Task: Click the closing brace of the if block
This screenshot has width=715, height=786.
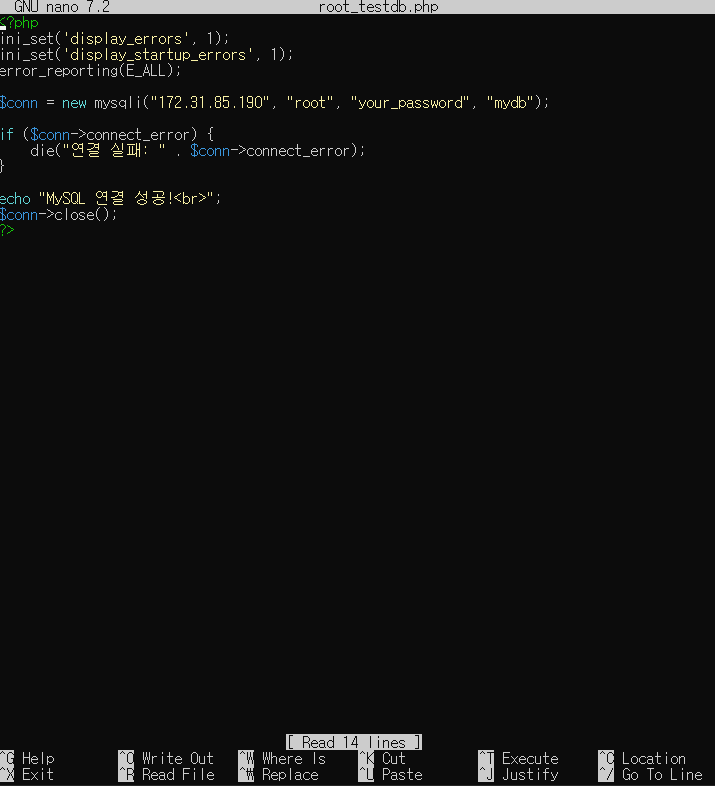Action: coord(3,166)
